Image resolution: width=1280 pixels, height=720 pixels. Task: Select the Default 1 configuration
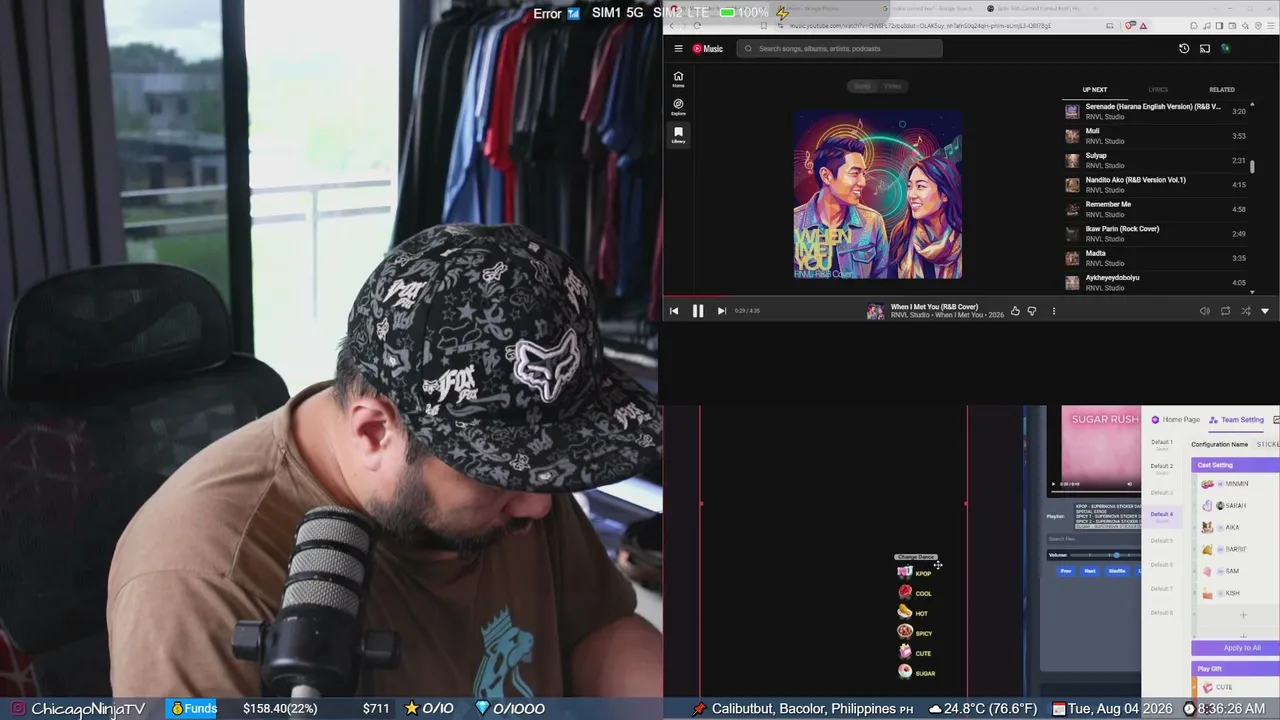tap(1162, 444)
